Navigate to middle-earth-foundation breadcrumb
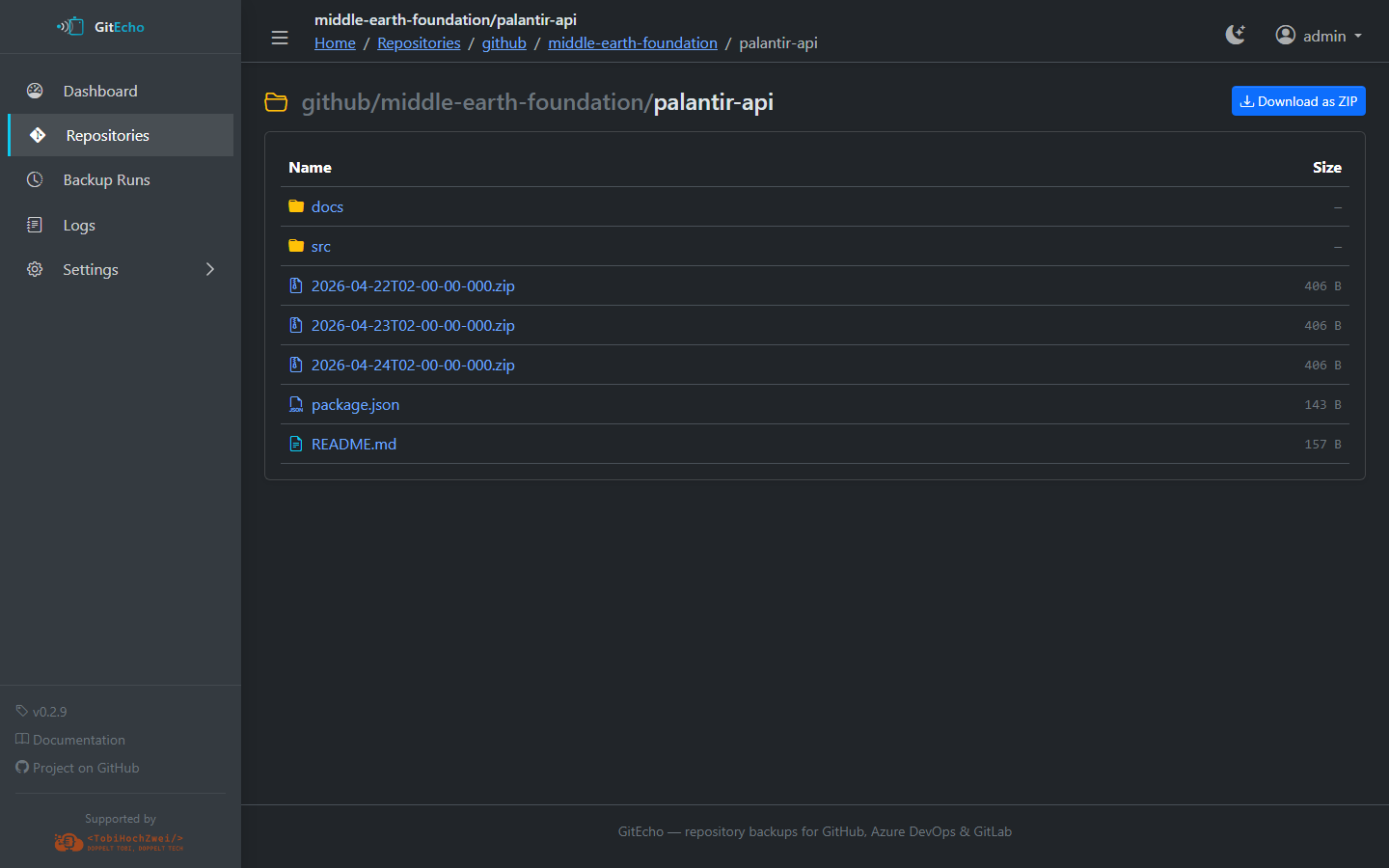The height and width of the screenshot is (868, 1389). tap(632, 42)
